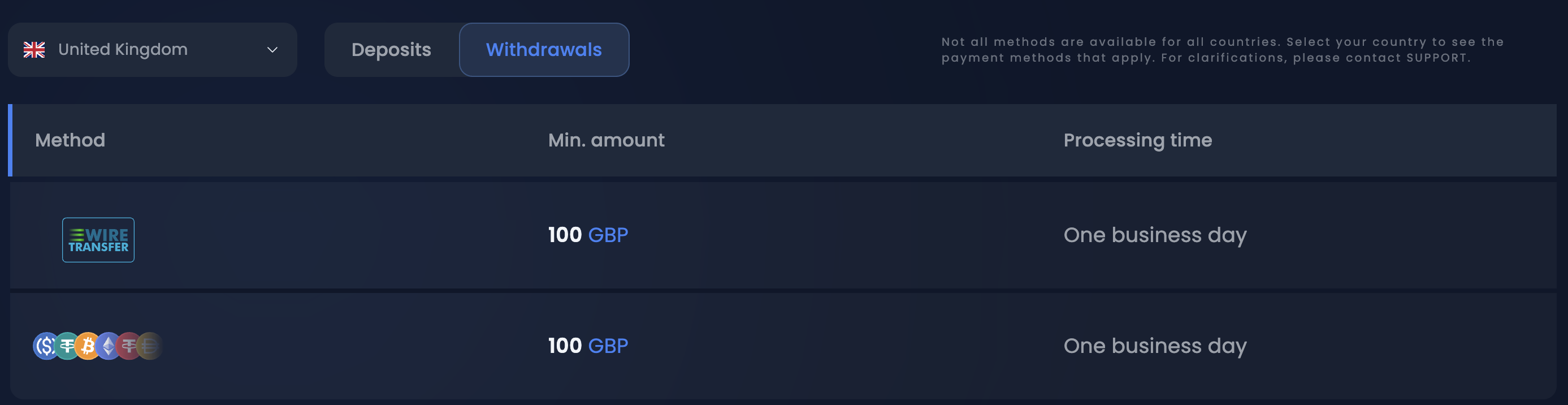Image resolution: width=1568 pixels, height=405 pixels.
Task: Click the United Kingdom flag icon
Action: [x=34, y=49]
